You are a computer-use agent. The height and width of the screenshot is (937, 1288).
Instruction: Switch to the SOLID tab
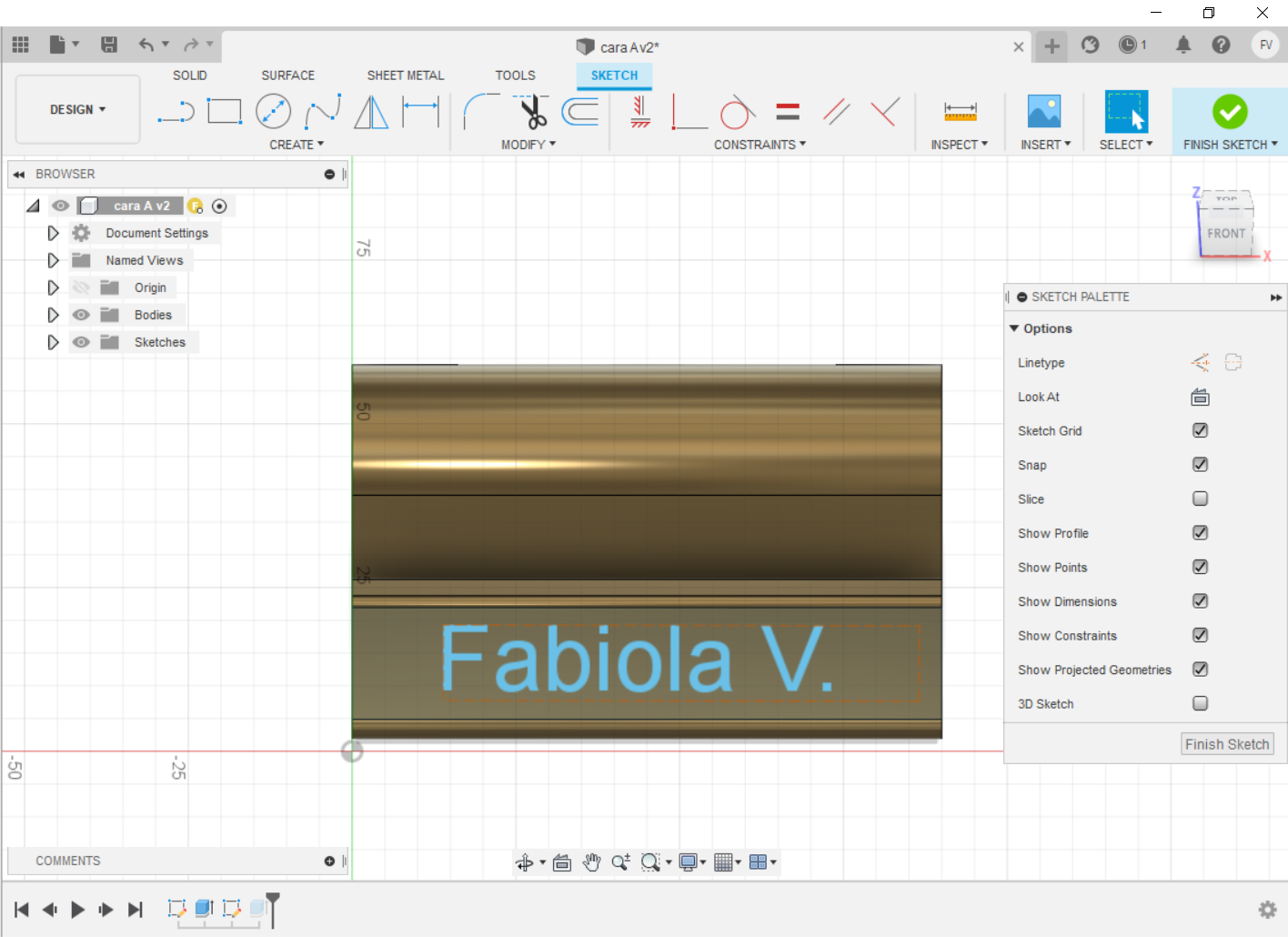point(190,76)
